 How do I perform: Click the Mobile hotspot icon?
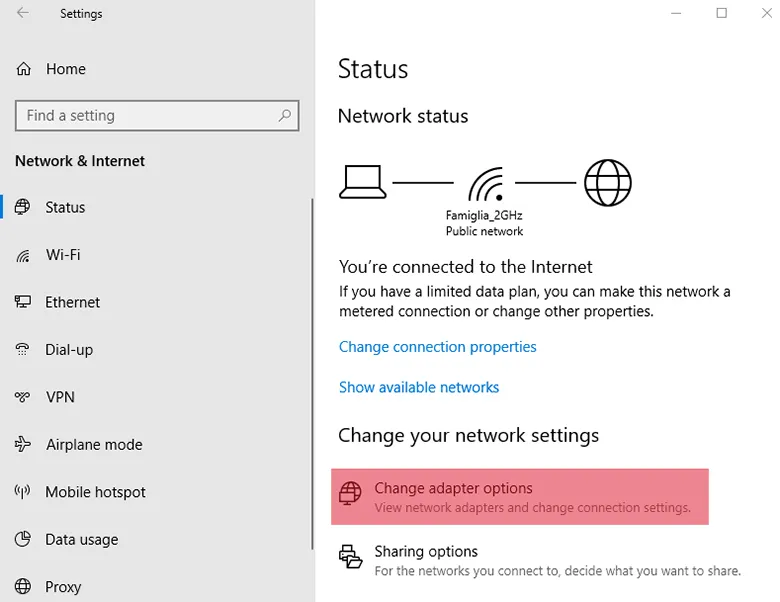[x=23, y=492]
